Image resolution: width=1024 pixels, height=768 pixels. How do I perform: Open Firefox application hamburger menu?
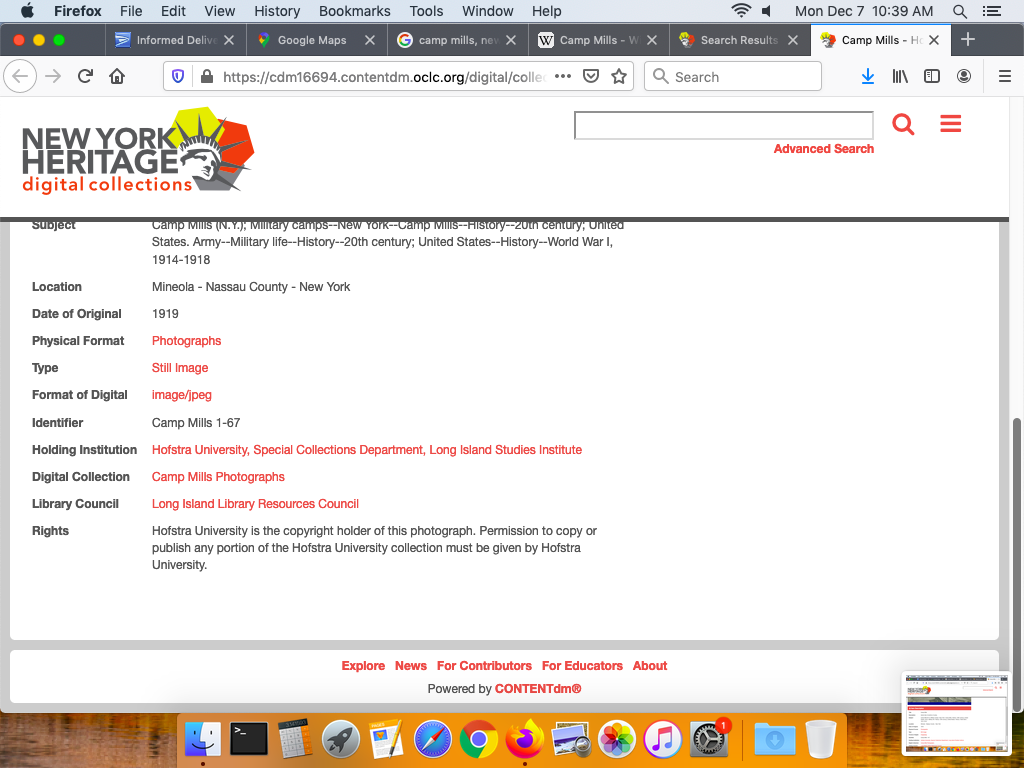click(x=1005, y=77)
